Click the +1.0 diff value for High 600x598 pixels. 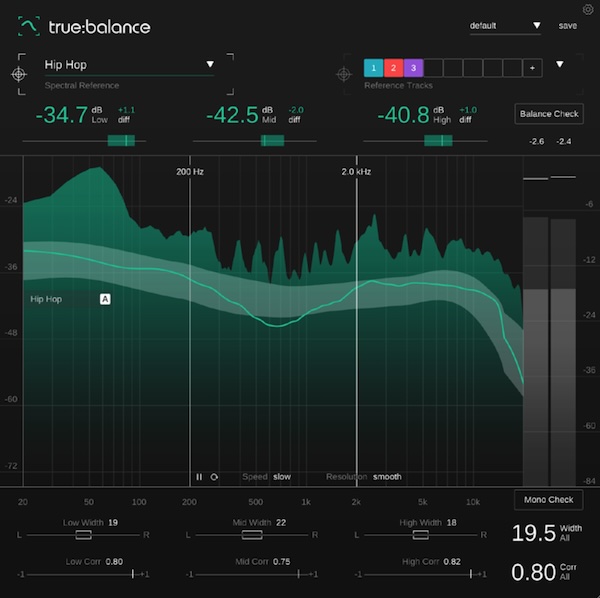click(468, 110)
